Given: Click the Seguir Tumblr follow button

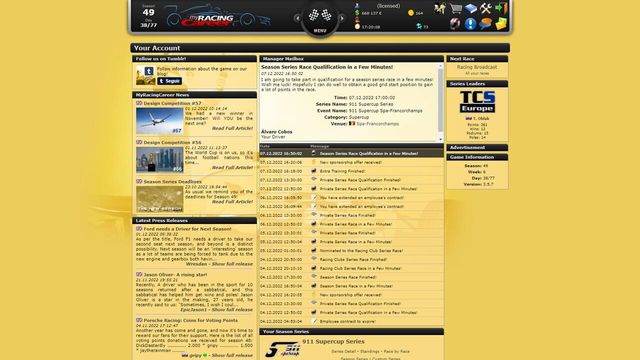Looking at the screenshot, I should [x=169, y=81].
